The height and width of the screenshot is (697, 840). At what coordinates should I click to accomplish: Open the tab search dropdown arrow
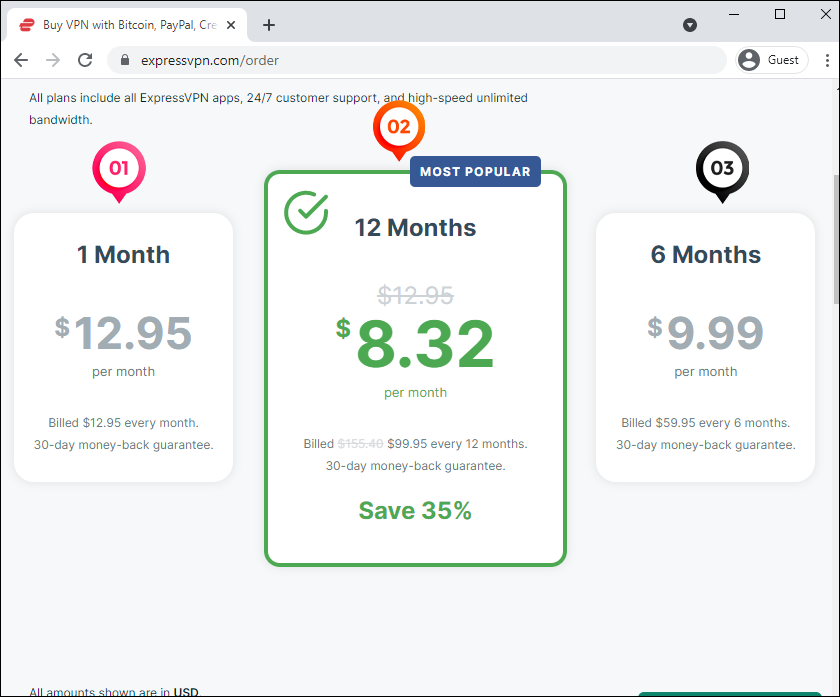[690, 25]
